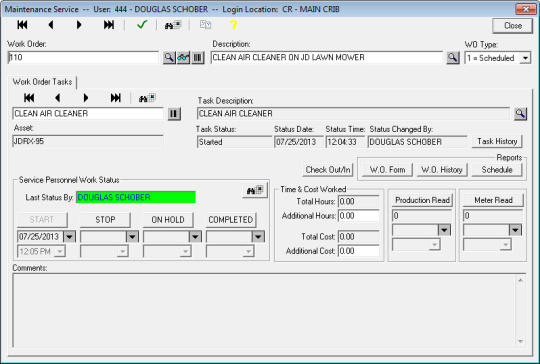This screenshot has height=364, width=540.
Task: Click the Additional Cost field
Action: click(359, 251)
